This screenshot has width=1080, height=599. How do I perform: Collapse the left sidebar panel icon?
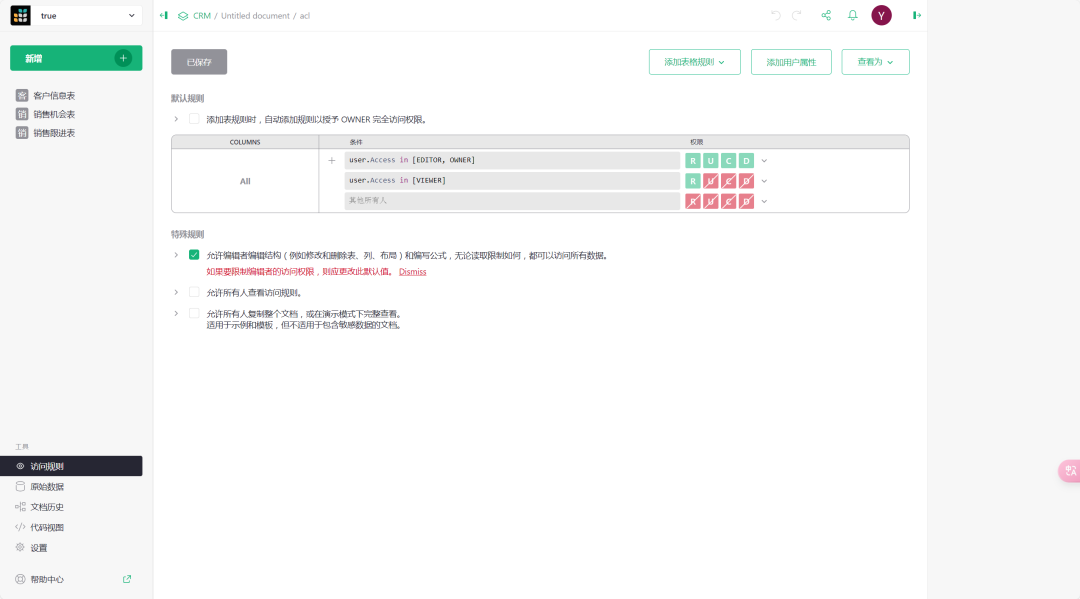tap(164, 15)
